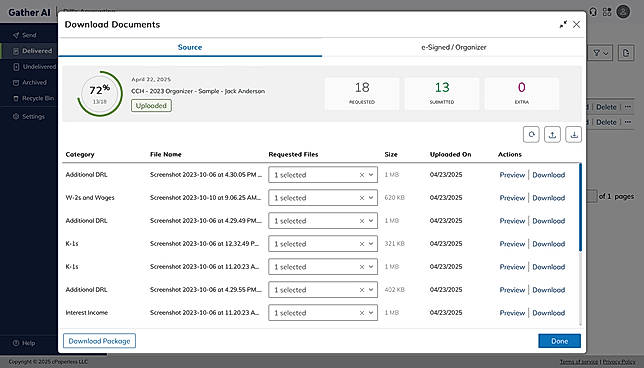Collapse the dialog with the shrink arrows icon
The width and height of the screenshot is (644, 368).
(x=563, y=25)
